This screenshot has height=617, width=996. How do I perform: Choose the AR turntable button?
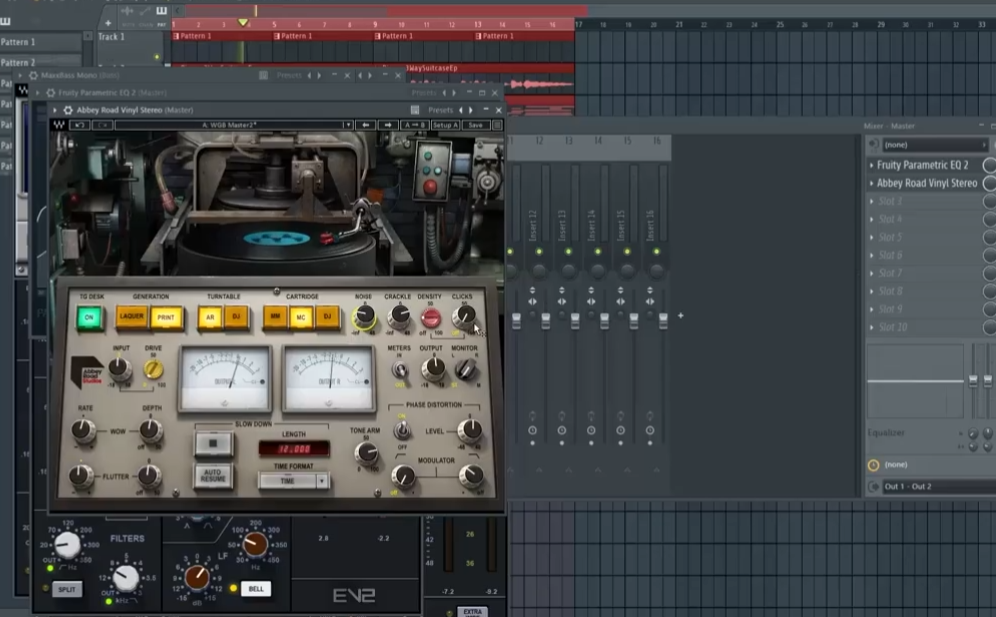(210, 317)
